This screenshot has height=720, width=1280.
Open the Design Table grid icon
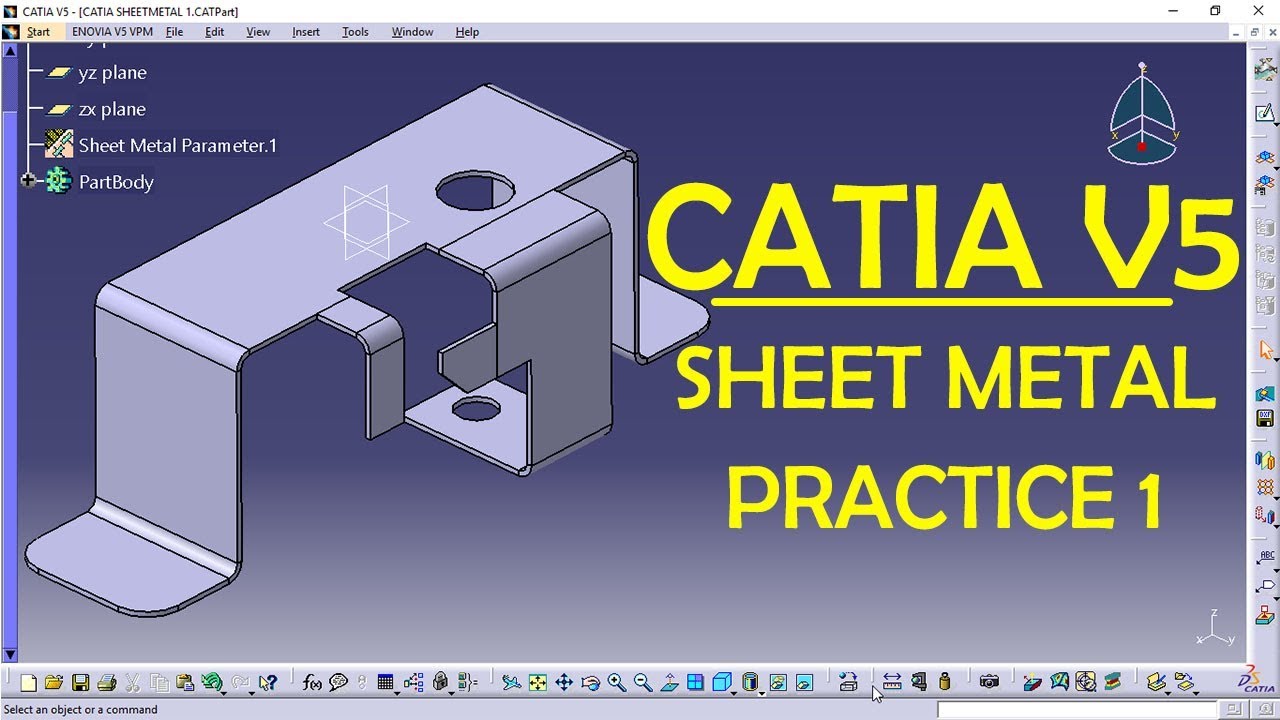click(385, 683)
